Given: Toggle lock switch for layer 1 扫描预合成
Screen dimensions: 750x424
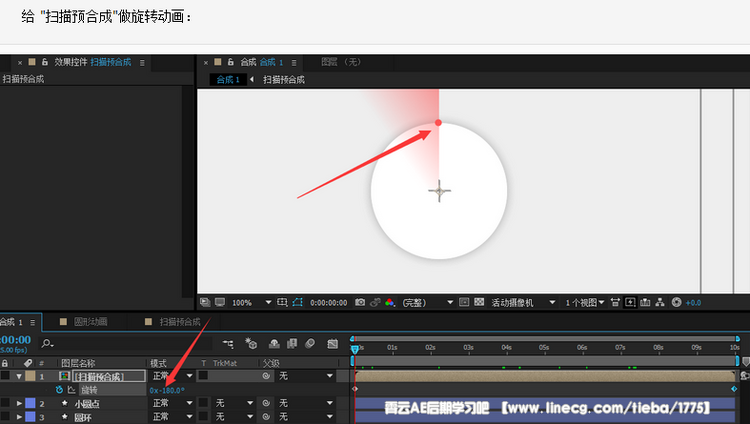Looking at the screenshot, I should (5, 376).
